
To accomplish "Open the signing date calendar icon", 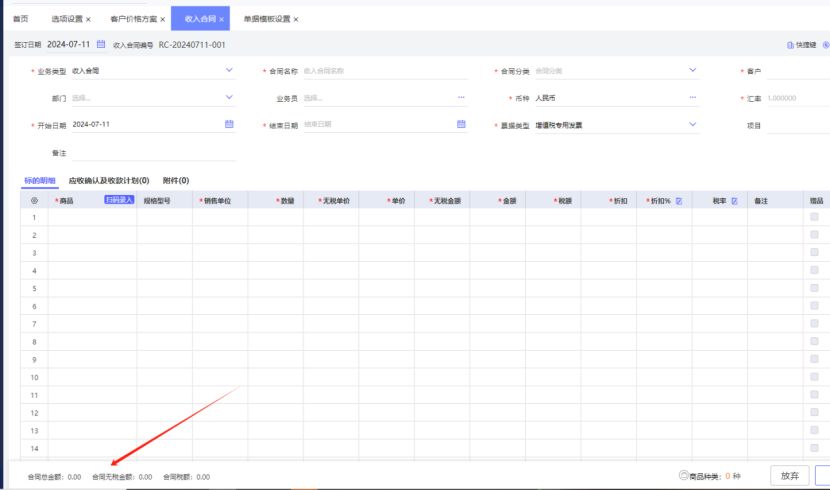I will tap(100, 45).
